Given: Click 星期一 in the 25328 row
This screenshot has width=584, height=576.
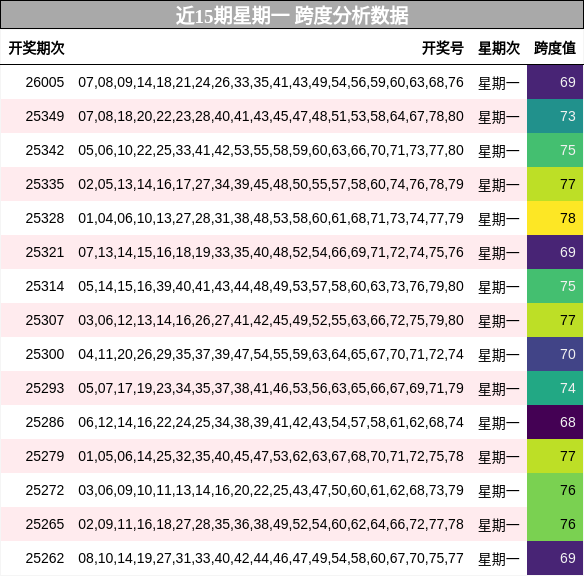Looking at the screenshot, I should coord(499,219).
